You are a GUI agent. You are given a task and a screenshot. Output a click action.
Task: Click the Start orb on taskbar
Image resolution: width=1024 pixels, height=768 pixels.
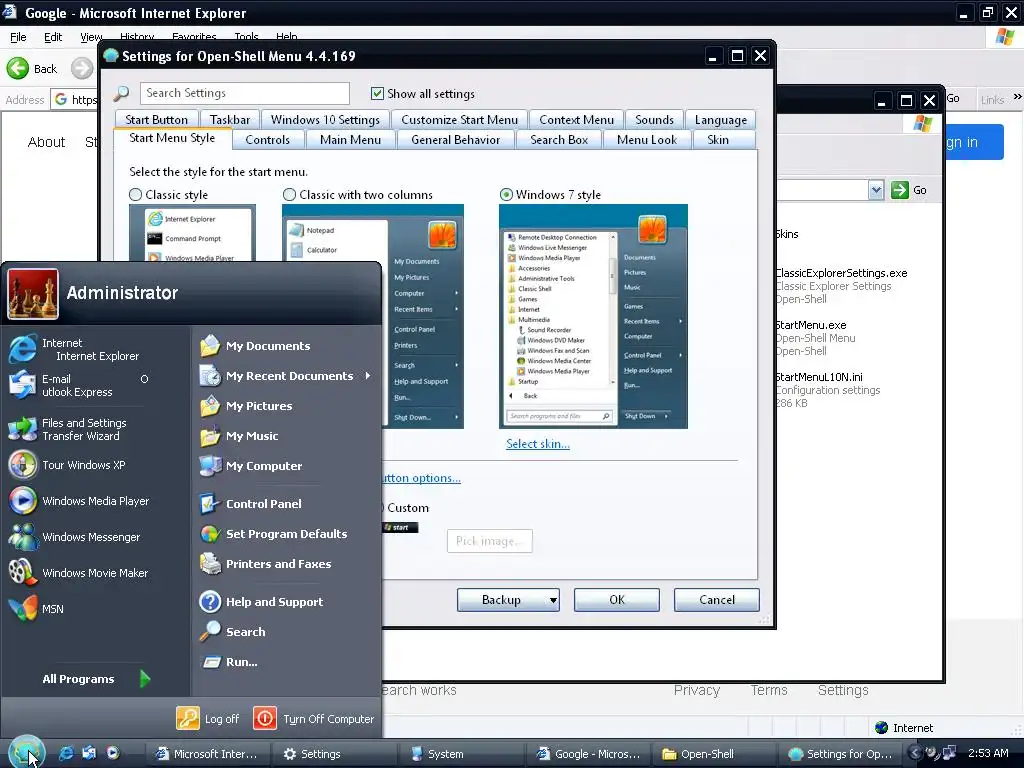[26, 752]
